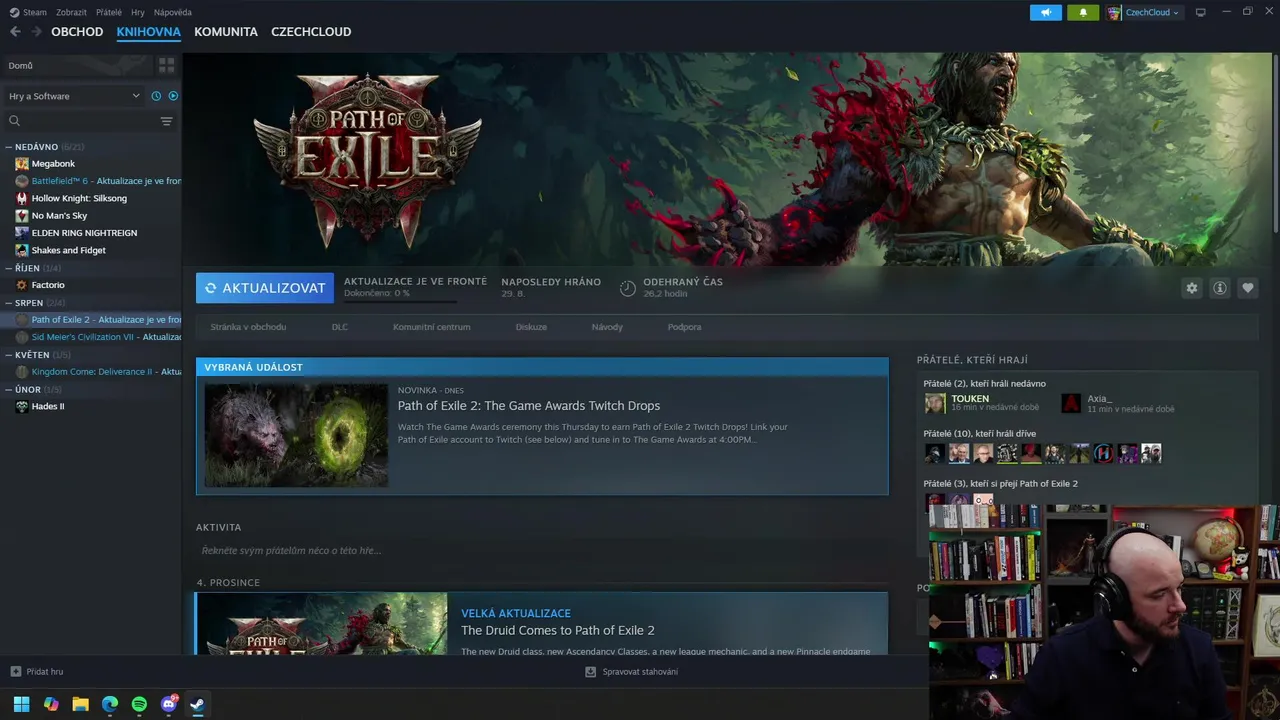Image resolution: width=1280 pixels, height=720 pixels.
Task: Click the Megabonk game icon
Action: pos(22,164)
